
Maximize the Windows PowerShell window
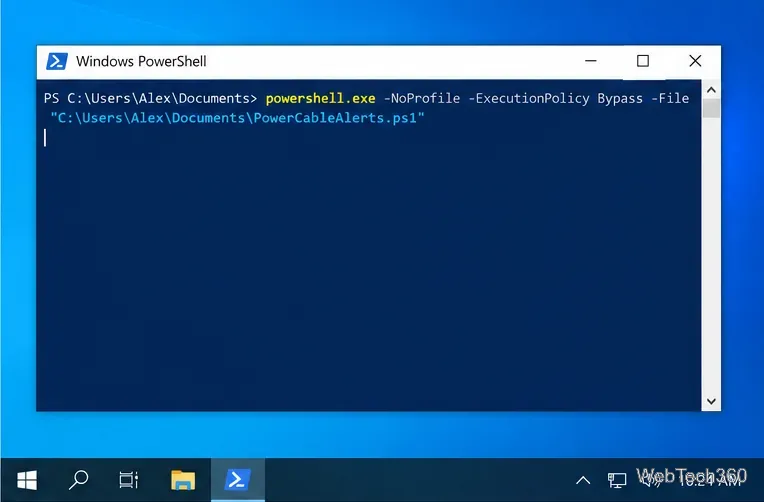tap(643, 61)
